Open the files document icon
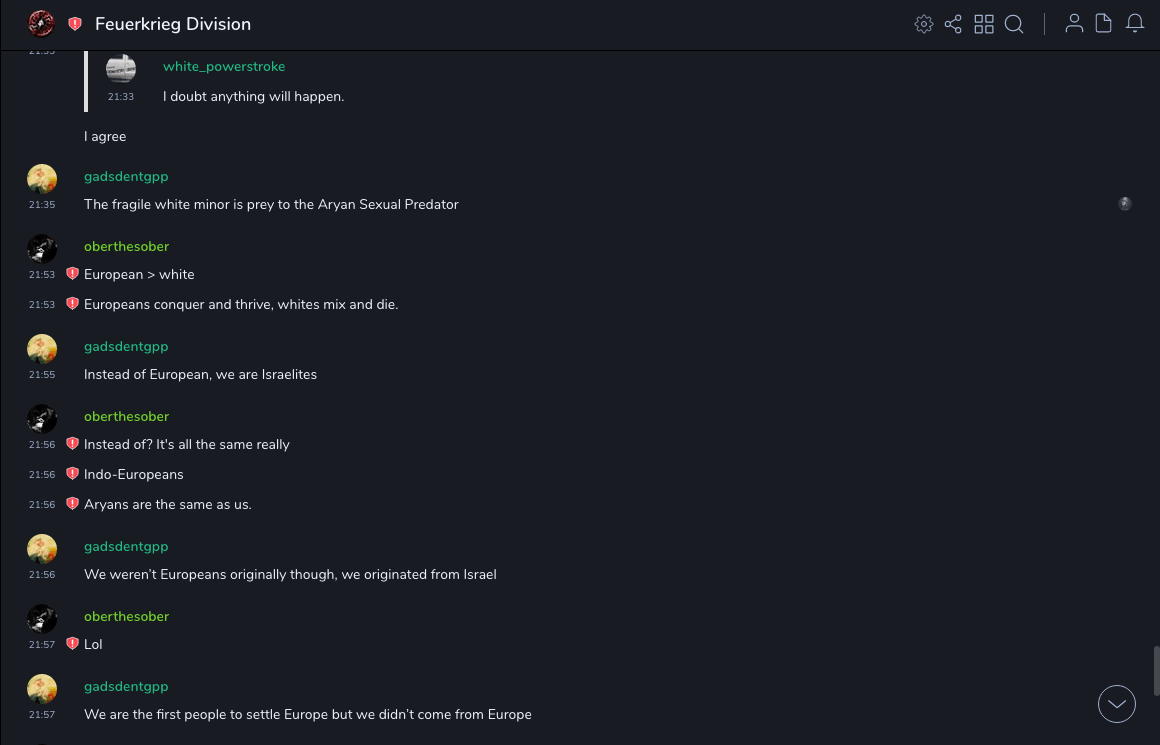 point(1104,24)
